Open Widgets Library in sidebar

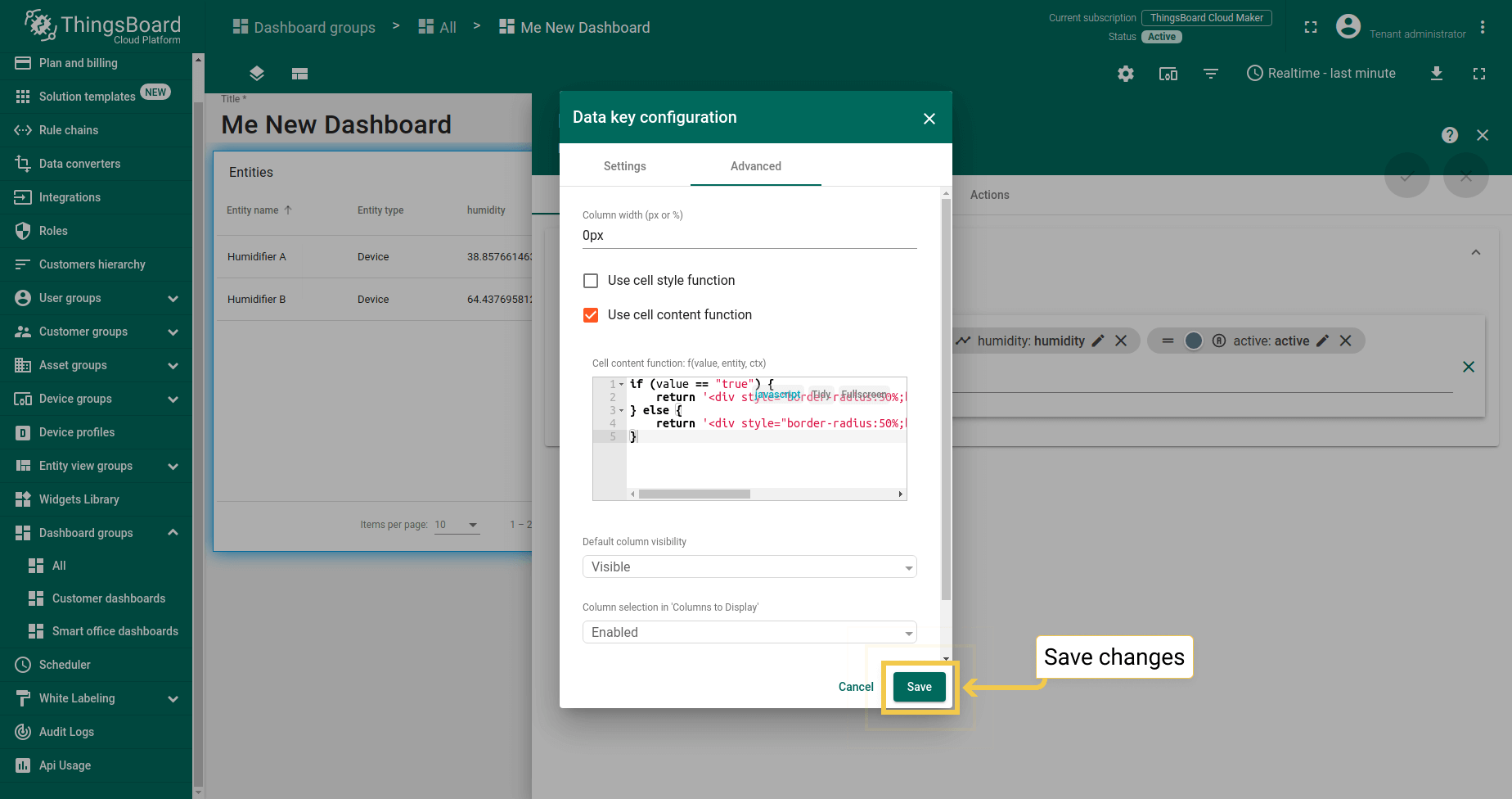[x=97, y=499]
